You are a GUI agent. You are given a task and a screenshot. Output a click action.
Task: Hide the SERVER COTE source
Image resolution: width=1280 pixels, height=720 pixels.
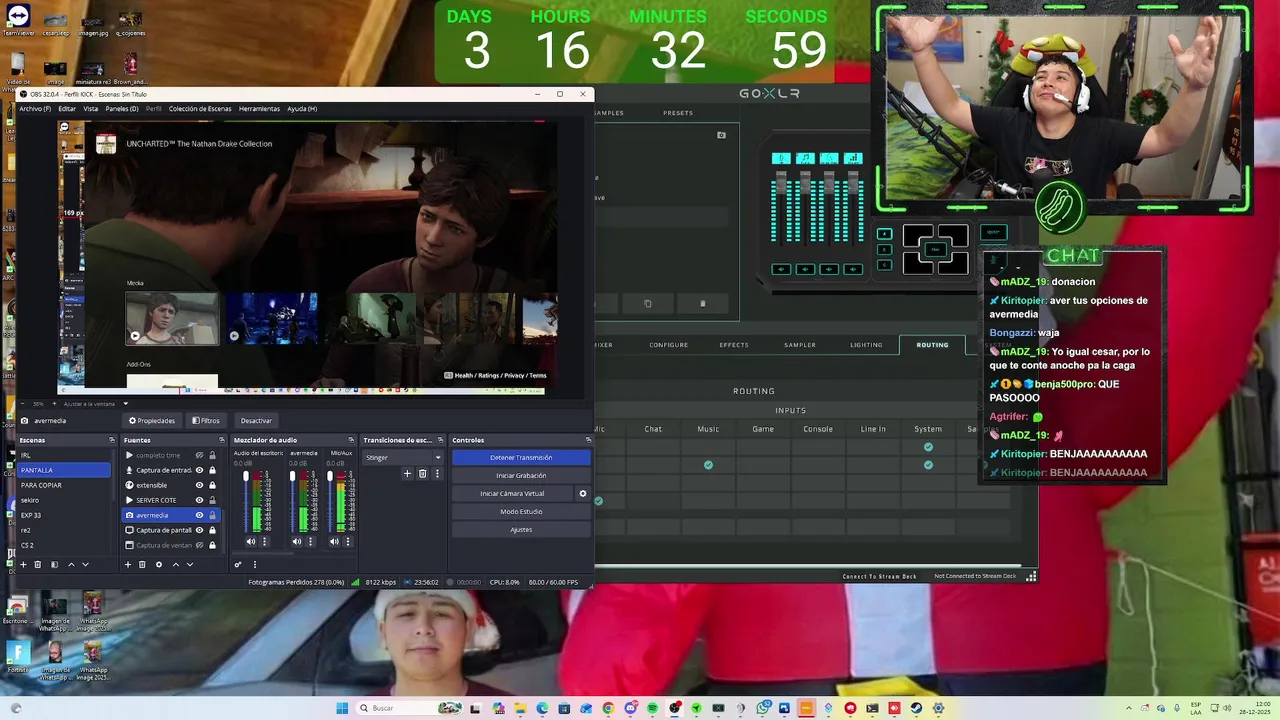pyautogui.click(x=199, y=500)
